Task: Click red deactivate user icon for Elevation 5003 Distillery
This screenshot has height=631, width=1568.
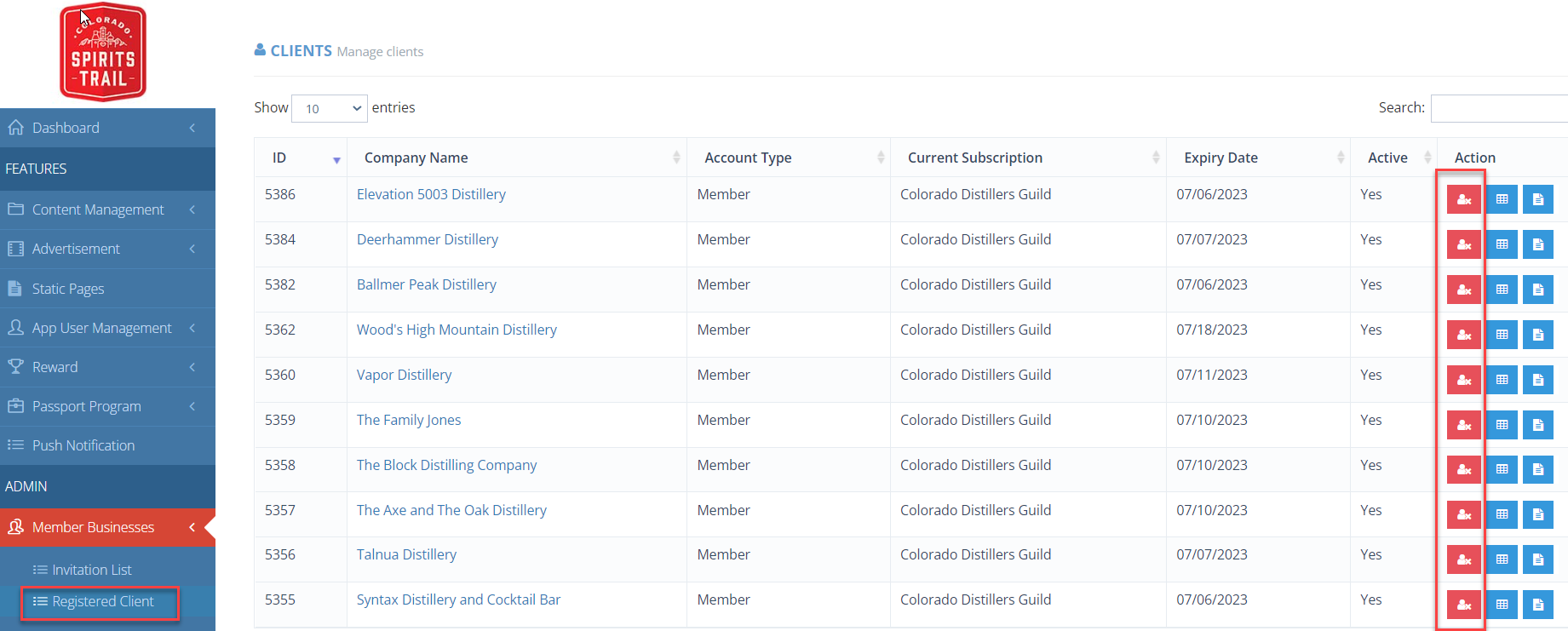Action: pyautogui.click(x=1463, y=199)
